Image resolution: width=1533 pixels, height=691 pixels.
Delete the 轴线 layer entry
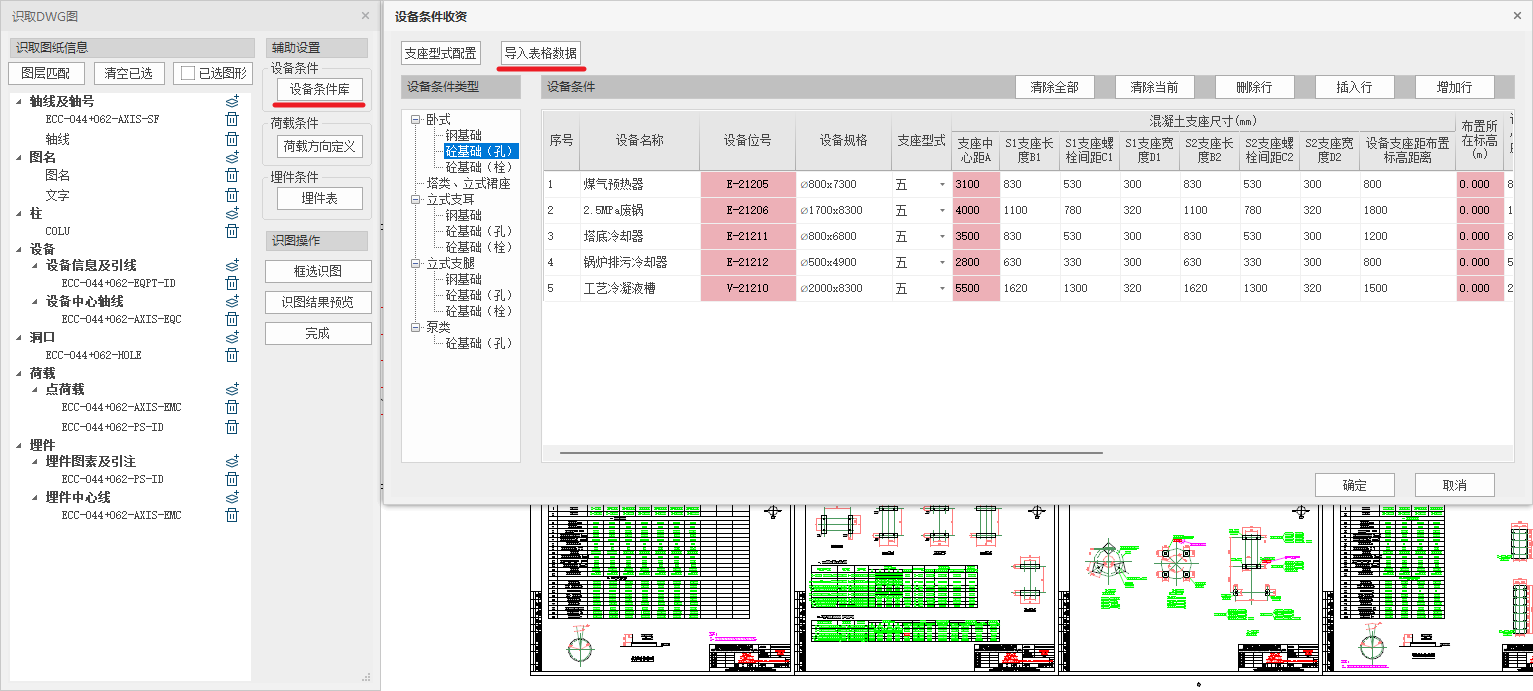[x=232, y=139]
